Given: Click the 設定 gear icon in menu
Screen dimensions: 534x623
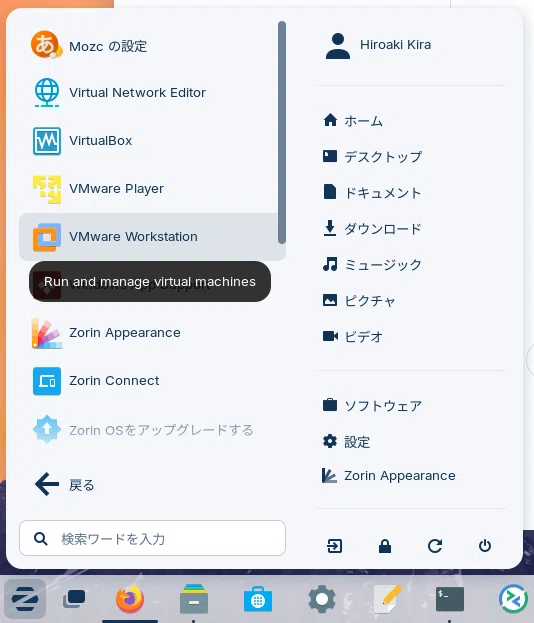Looking at the screenshot, I should click(x=330, y=441).
